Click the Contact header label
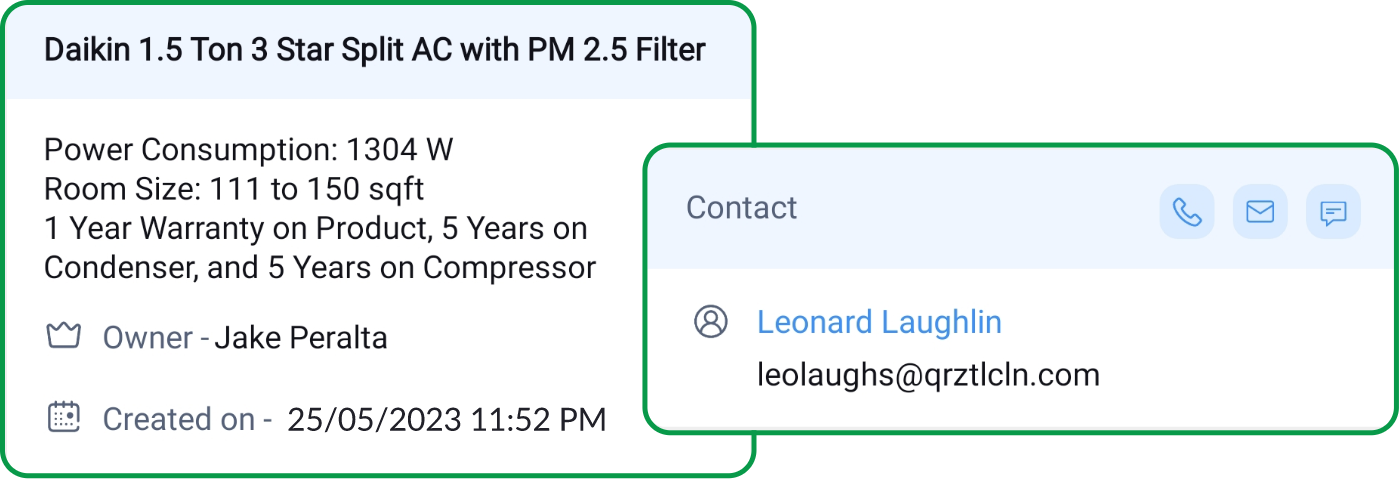The width and height of the screenshot is (1399, 479). click(741, 208)
